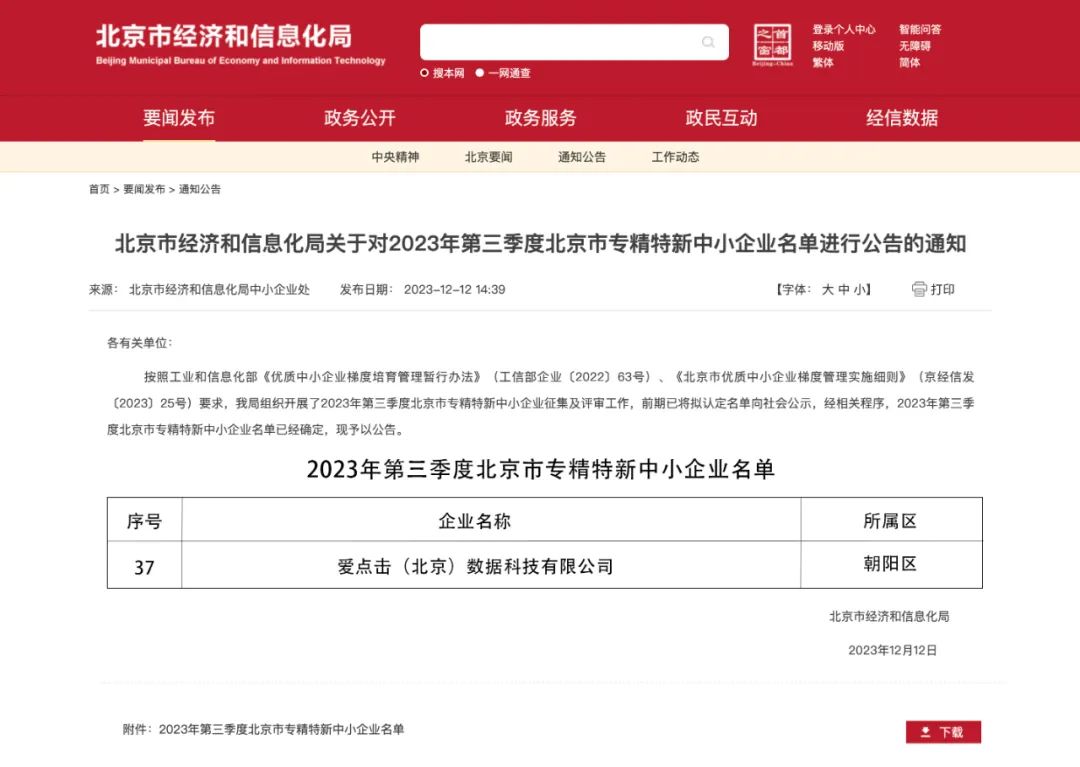Click the Beijing-China capital window logo
Viewport: 1080px width, 767px height.
tap(772, 45)
